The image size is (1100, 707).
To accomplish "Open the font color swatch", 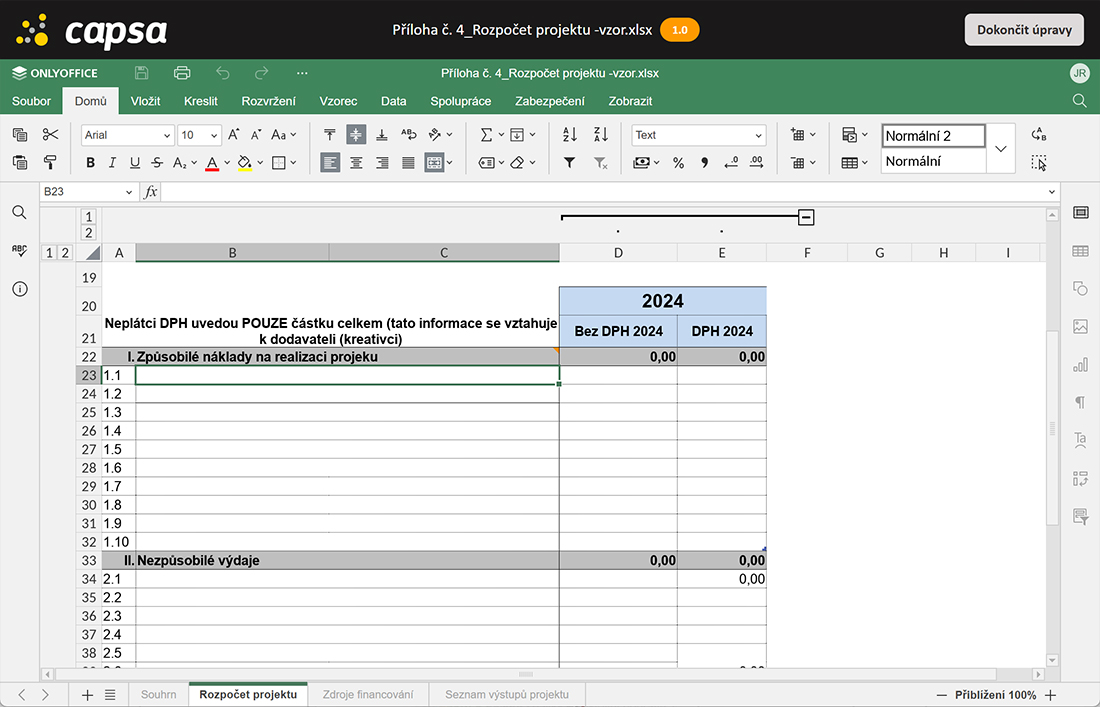I will tap(213, 162).
